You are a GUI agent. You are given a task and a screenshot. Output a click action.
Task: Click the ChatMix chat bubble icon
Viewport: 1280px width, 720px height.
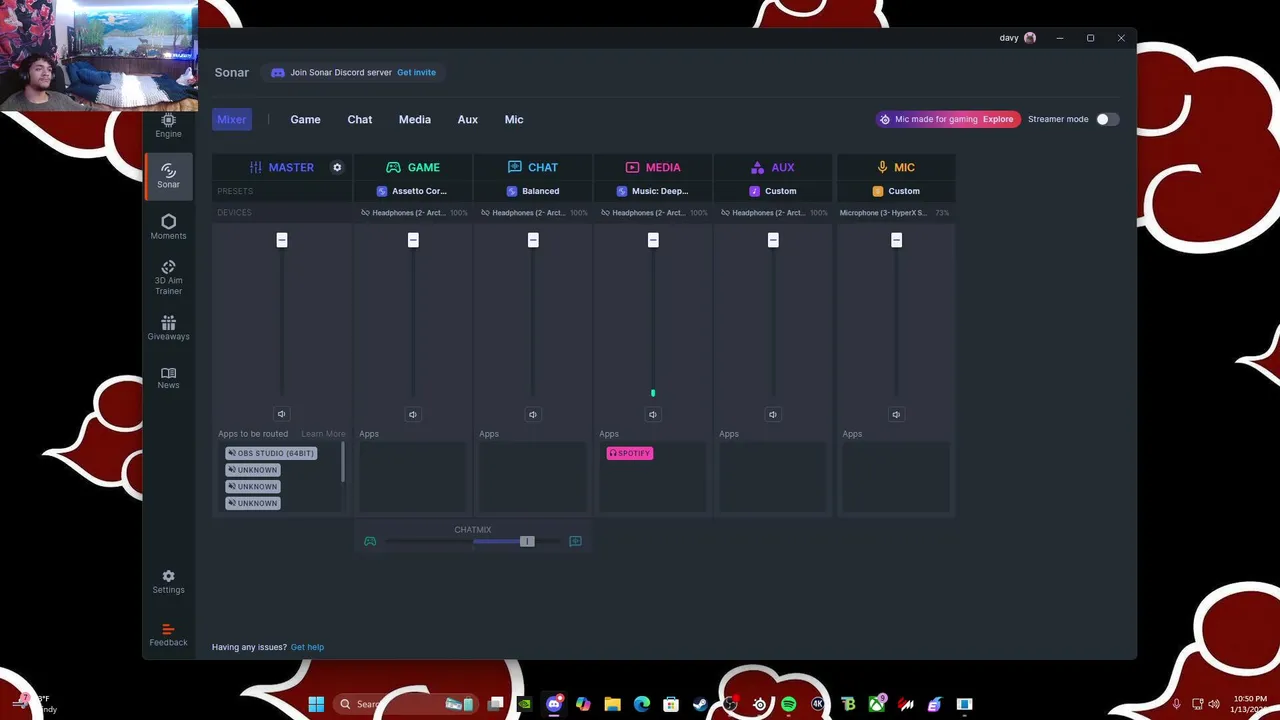click(575, 541)
